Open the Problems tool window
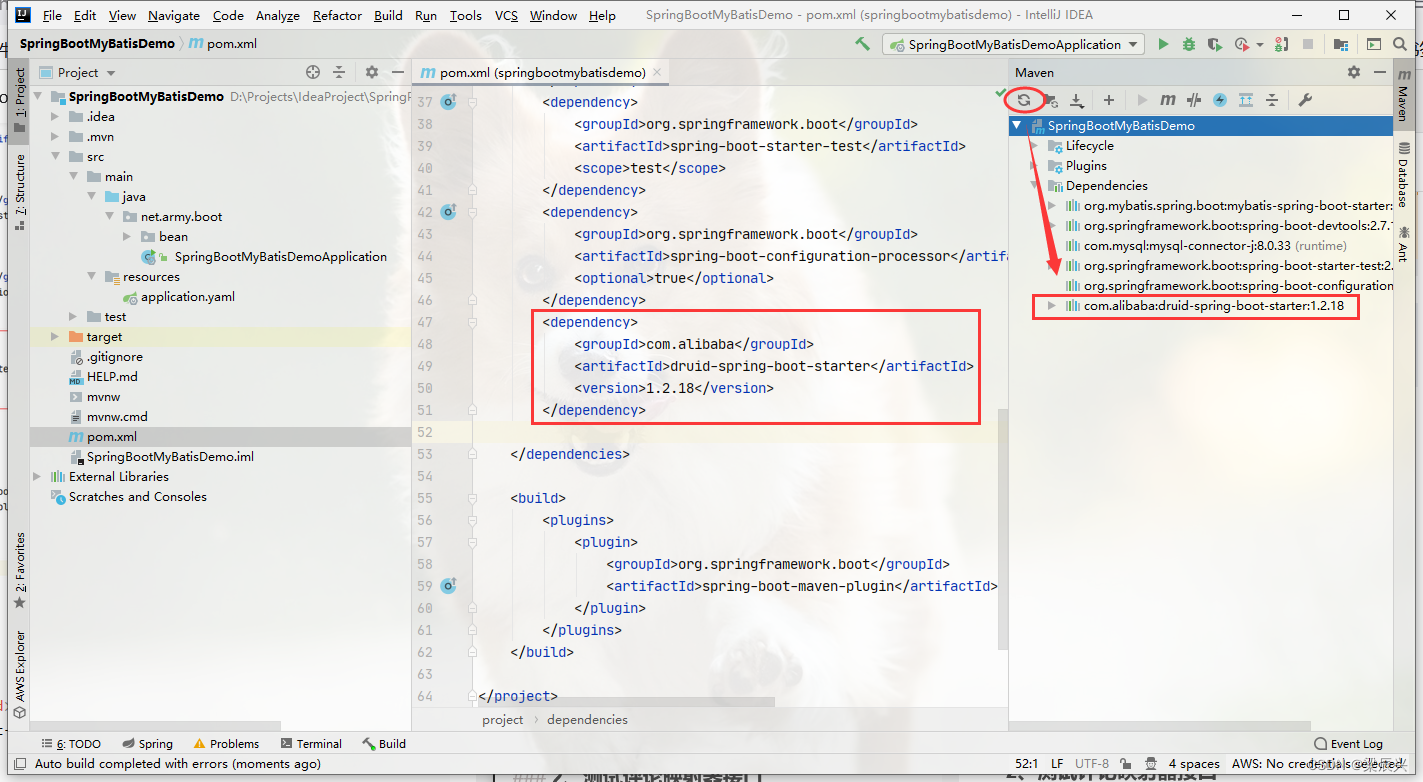The height and width of the screenshot is (782, 1423). click(x=226, y=744)
